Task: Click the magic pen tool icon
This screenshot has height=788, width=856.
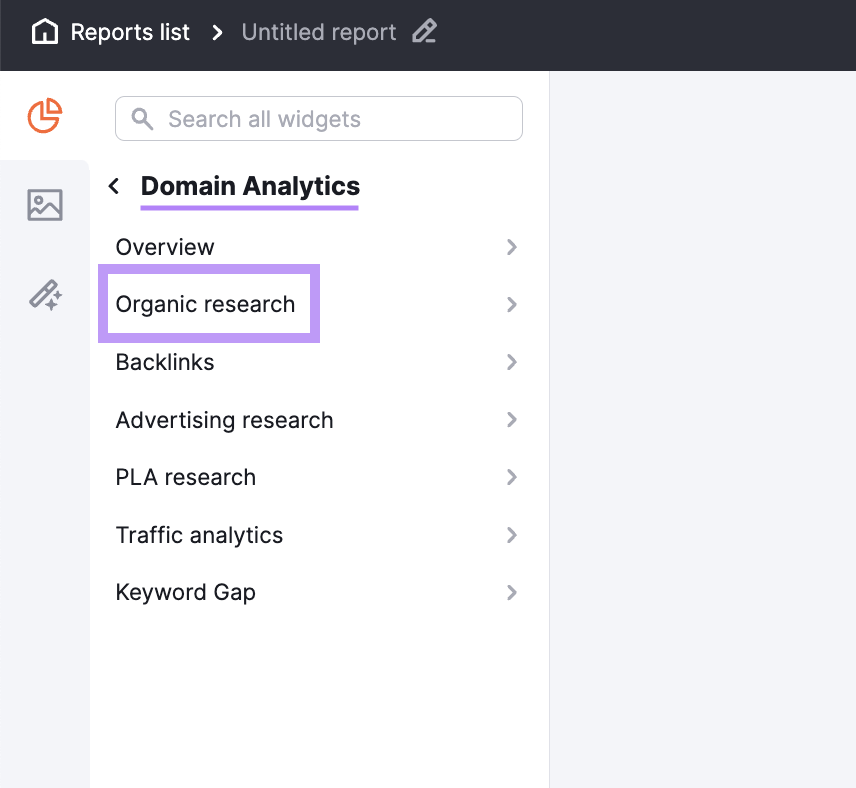Action: click(x=44, y=295)
